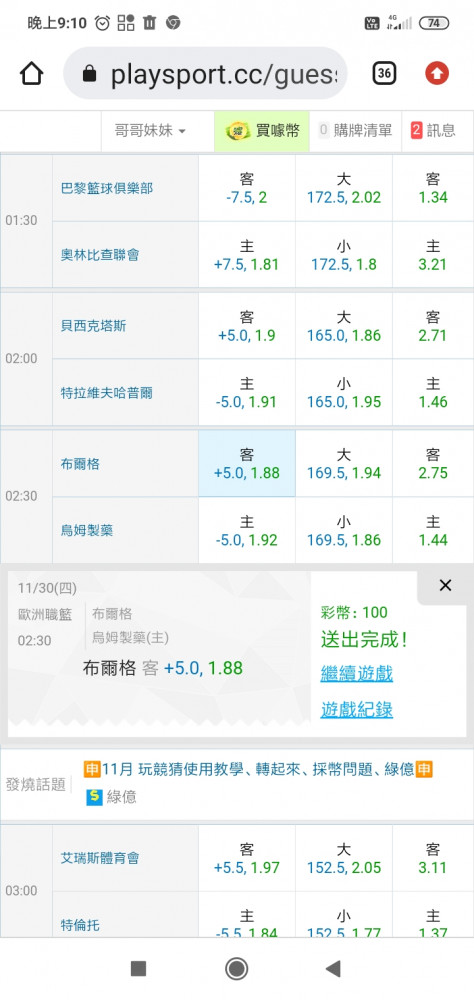
Task: Open the 哥哥妹妹 user dropdown
Action: coord(150,131)
